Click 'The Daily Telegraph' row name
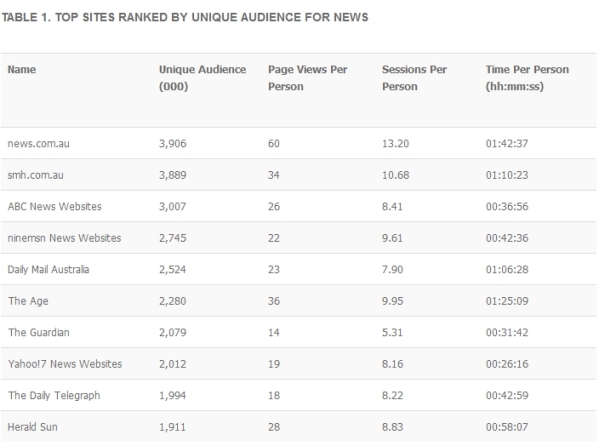Image resolution: width=600 pixels, height=446 pixels. point(54,396)
